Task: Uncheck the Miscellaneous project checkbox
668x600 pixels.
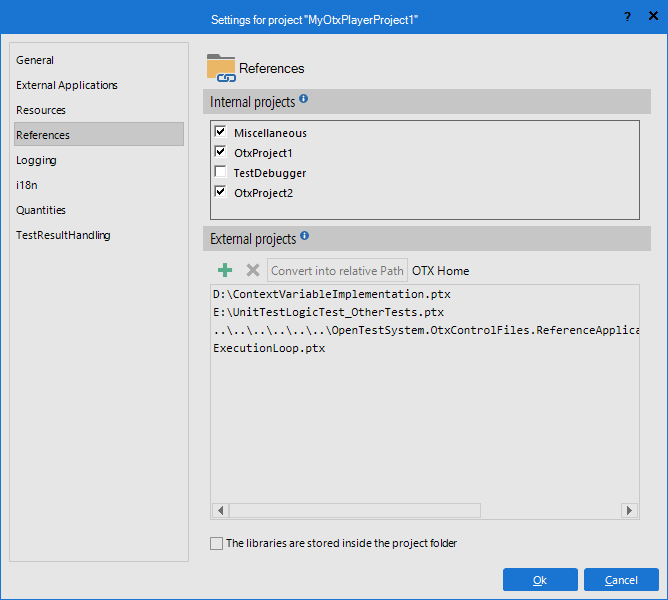Action: [220, 132]
